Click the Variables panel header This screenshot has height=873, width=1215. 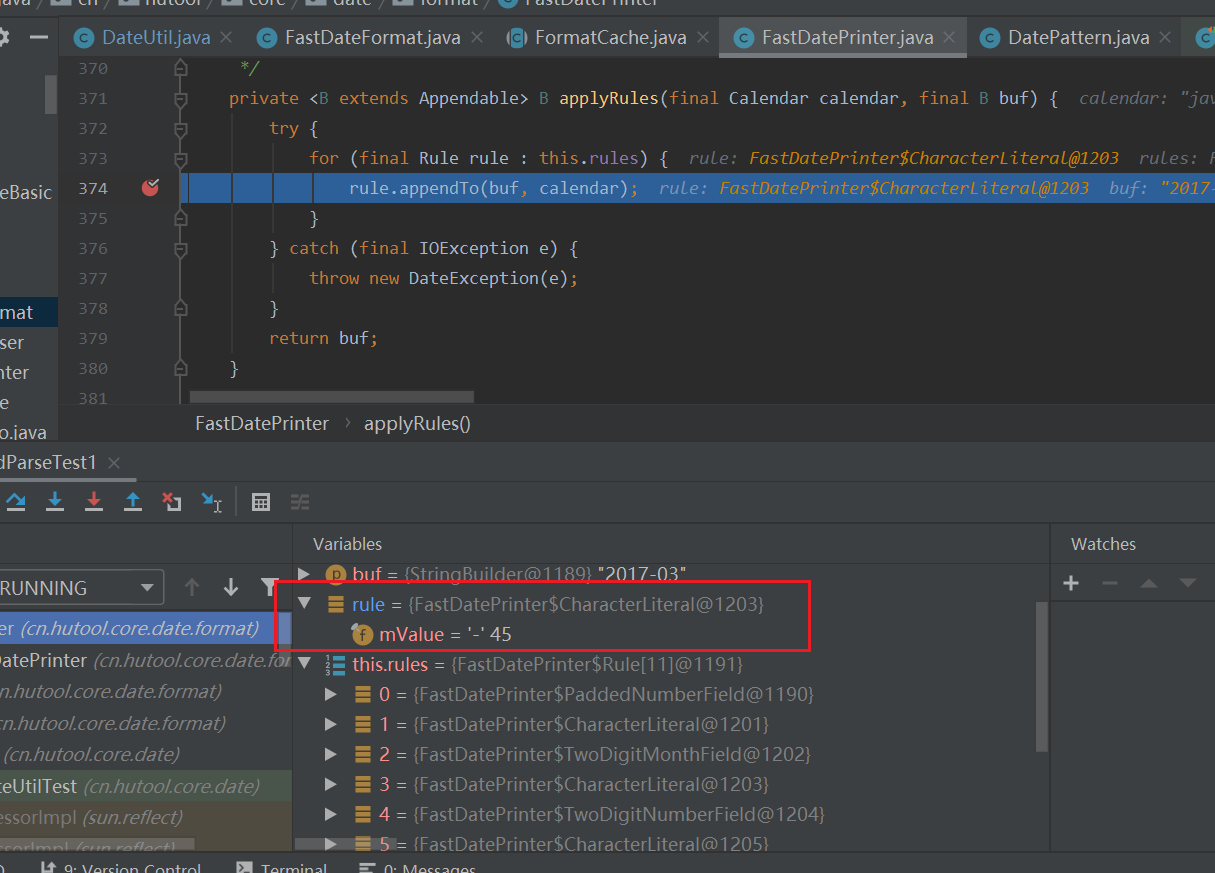click(x=347, y=544)
